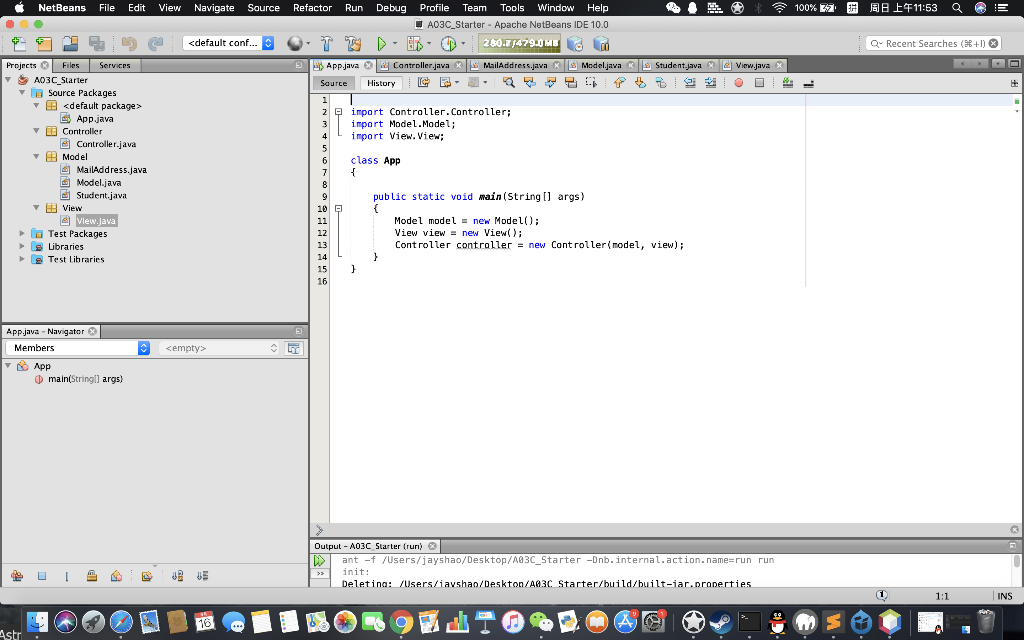
Task: Click the History button above the editor
Action: [x=381, y=83]
